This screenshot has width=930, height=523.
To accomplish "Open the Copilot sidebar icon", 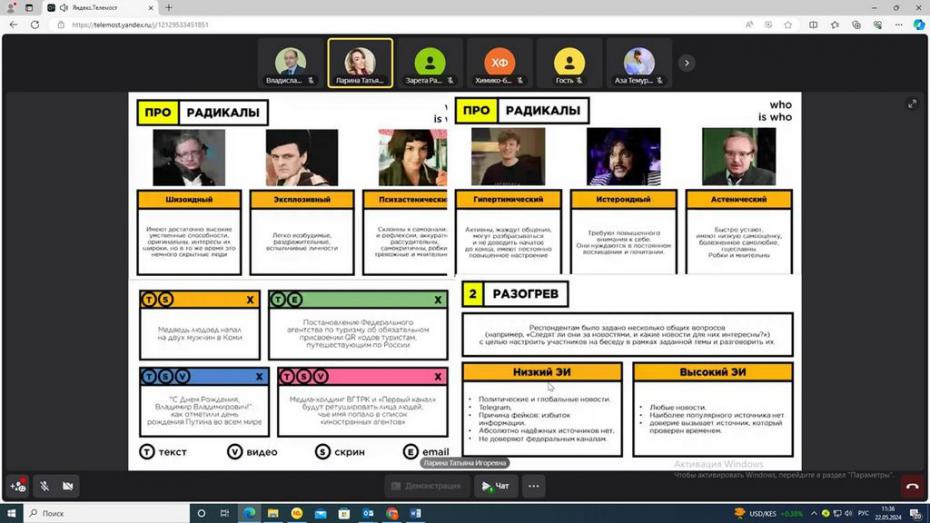I will (919, 25).
